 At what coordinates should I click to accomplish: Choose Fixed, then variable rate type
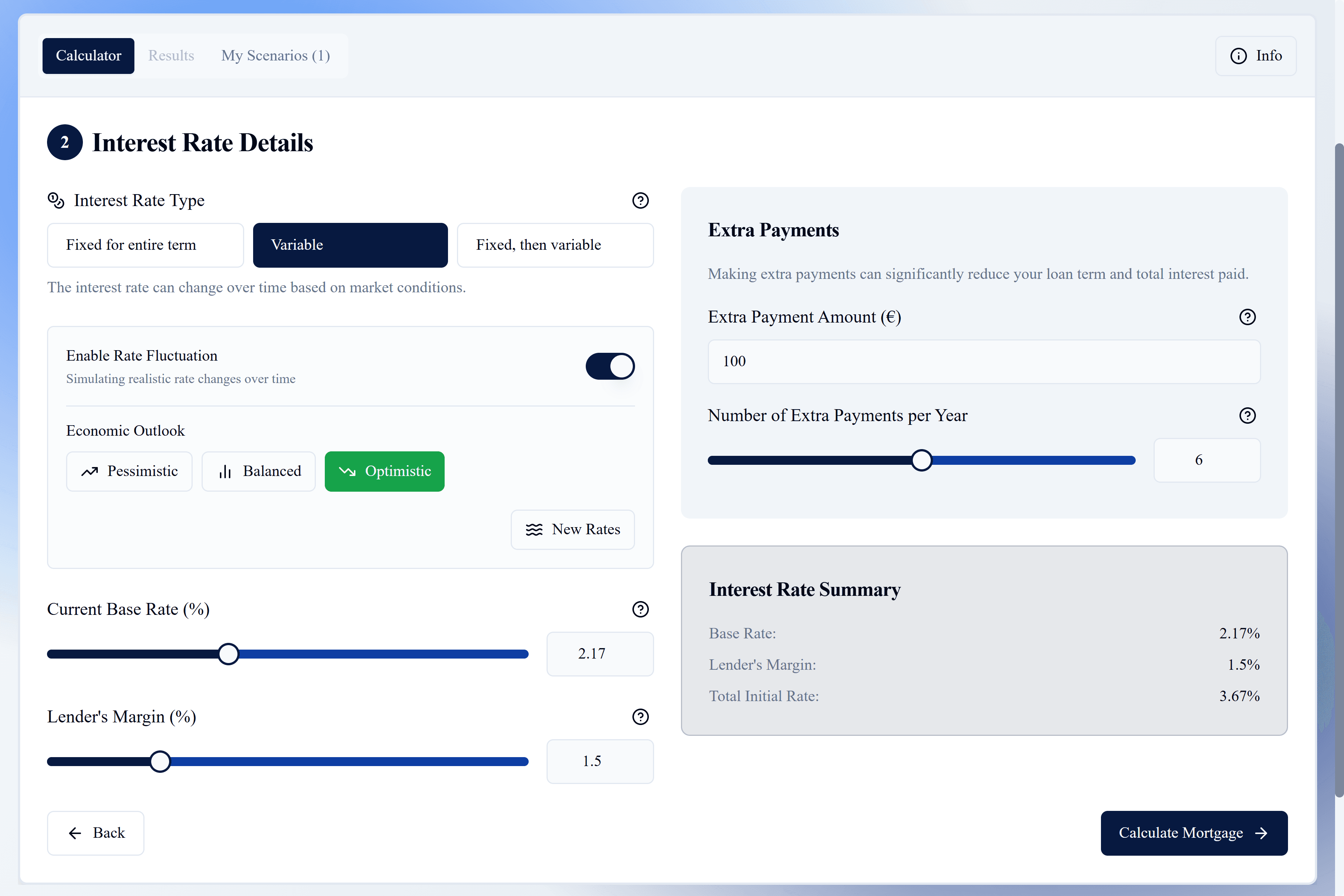(x=555, y=245)
